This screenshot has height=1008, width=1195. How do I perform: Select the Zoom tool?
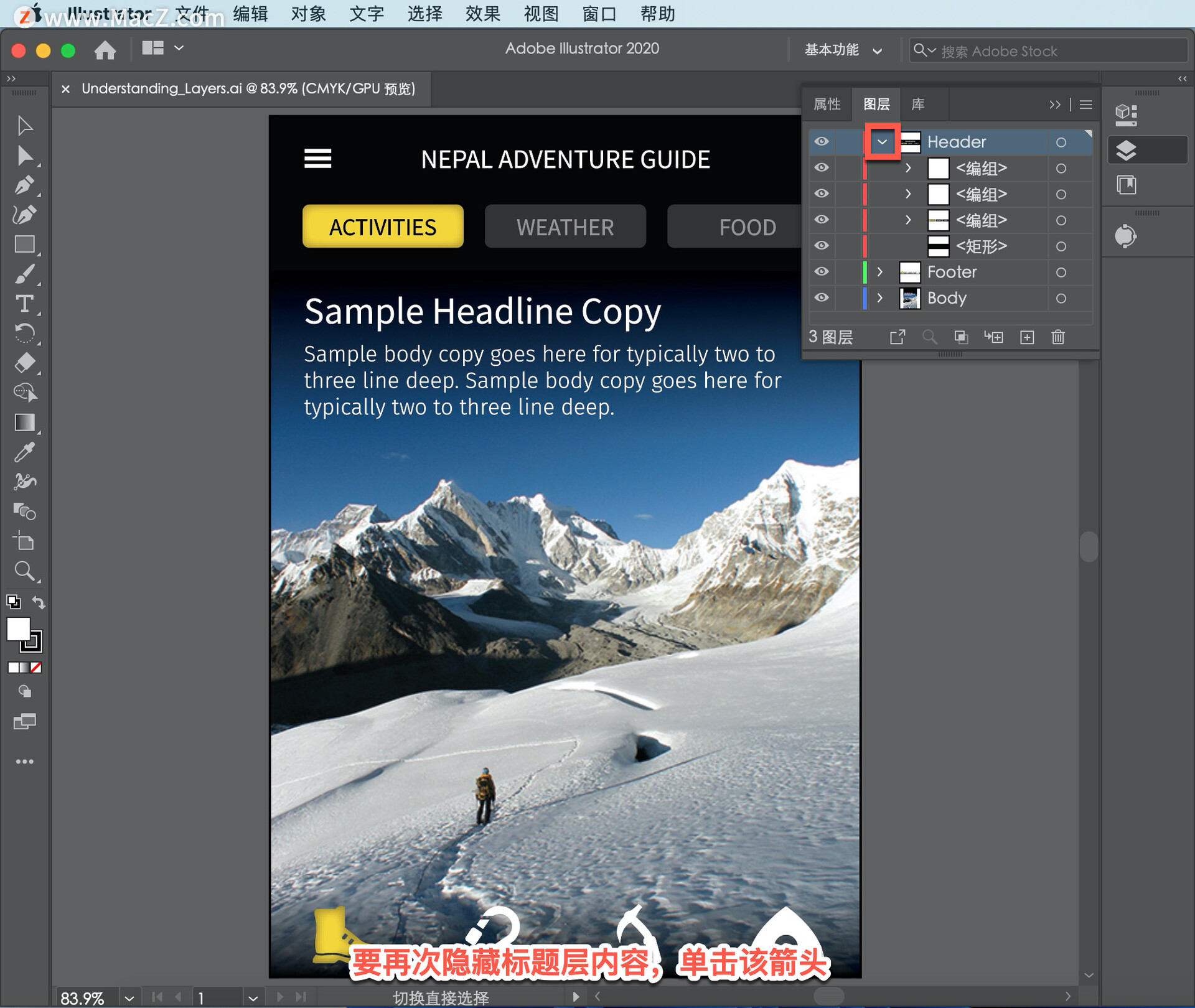25,571
